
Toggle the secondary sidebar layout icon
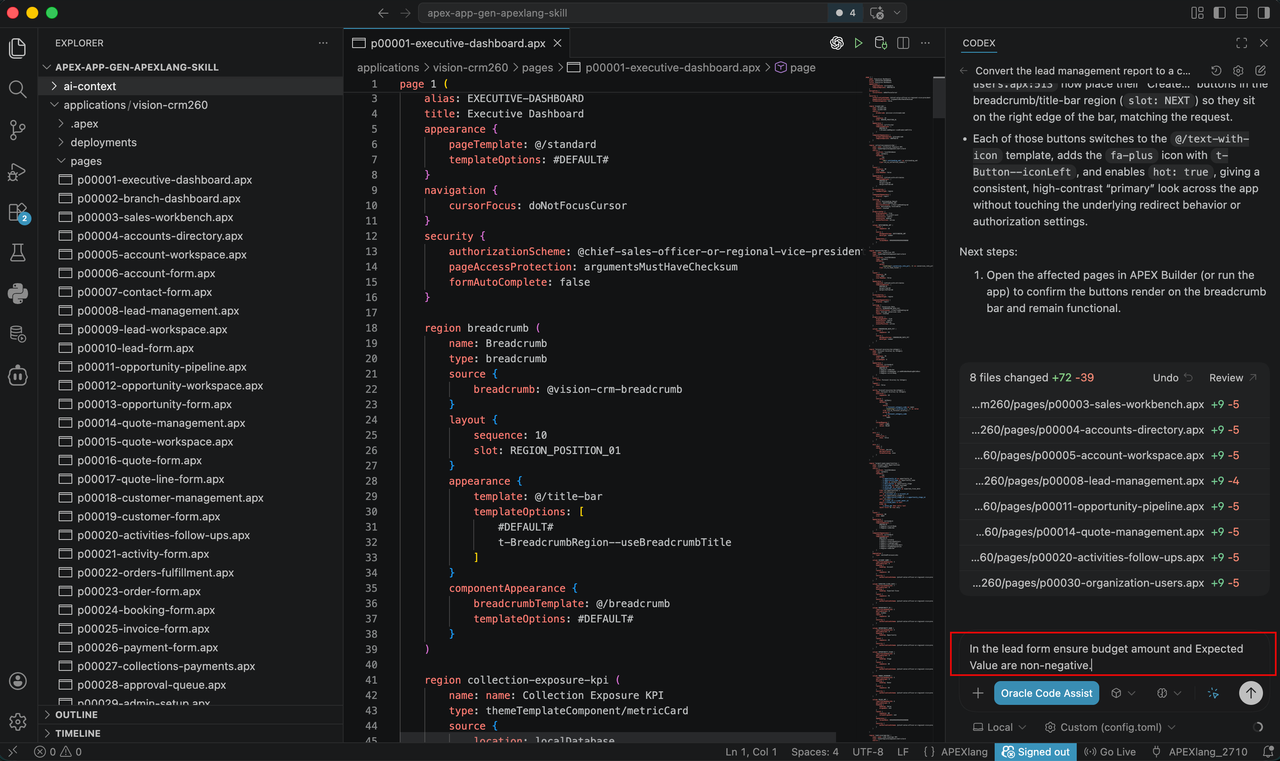coord(1264,13)
